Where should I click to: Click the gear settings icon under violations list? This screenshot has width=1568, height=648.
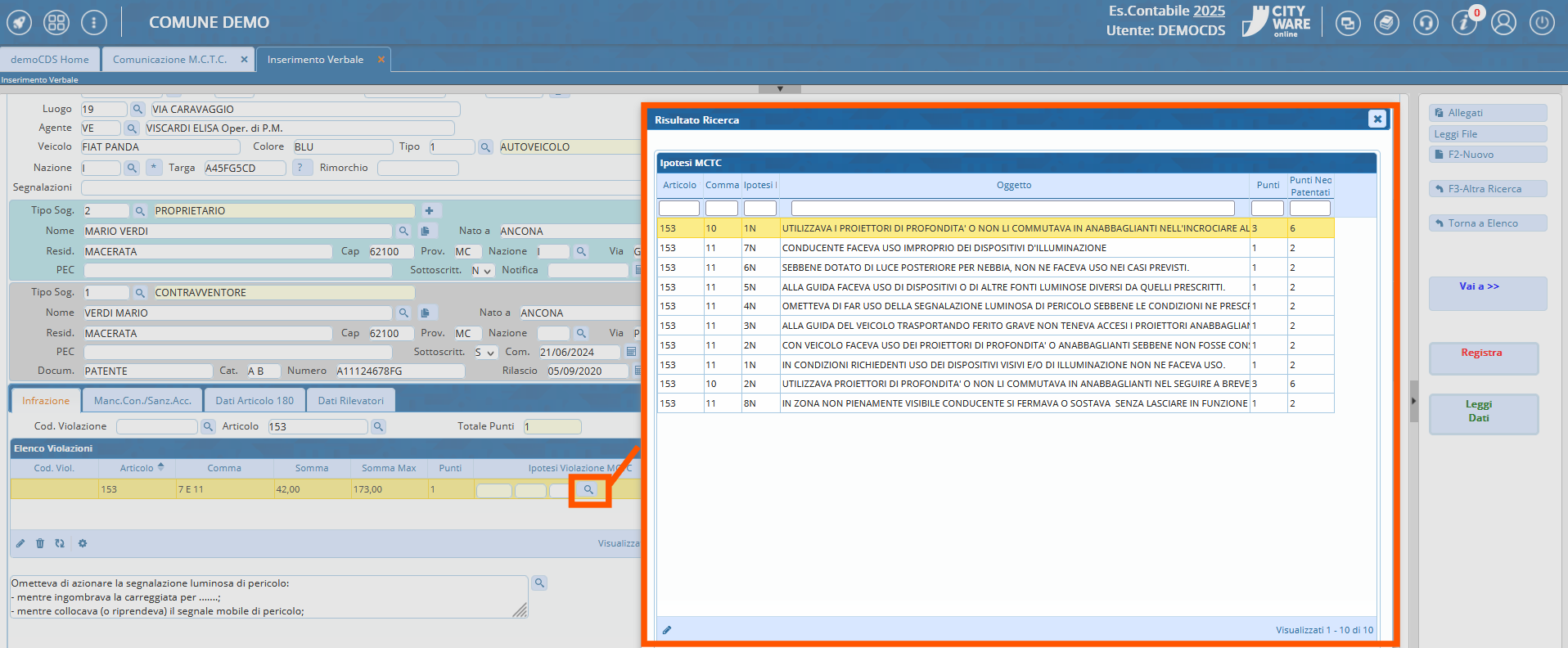click(x=83, y=543)
